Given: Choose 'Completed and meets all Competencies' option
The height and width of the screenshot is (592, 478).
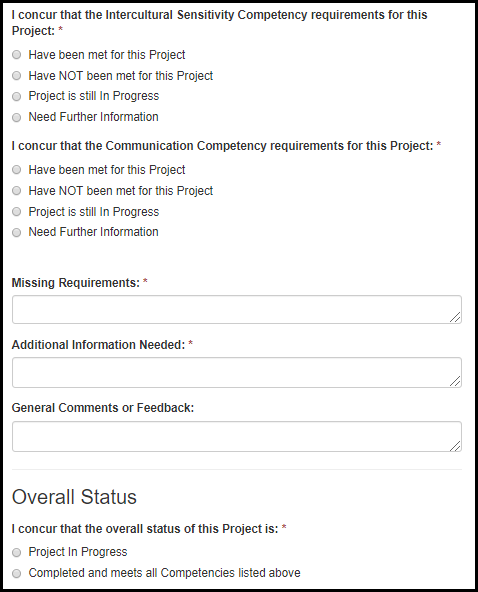Looking at the screenshot, I should (x=16, y=574).
